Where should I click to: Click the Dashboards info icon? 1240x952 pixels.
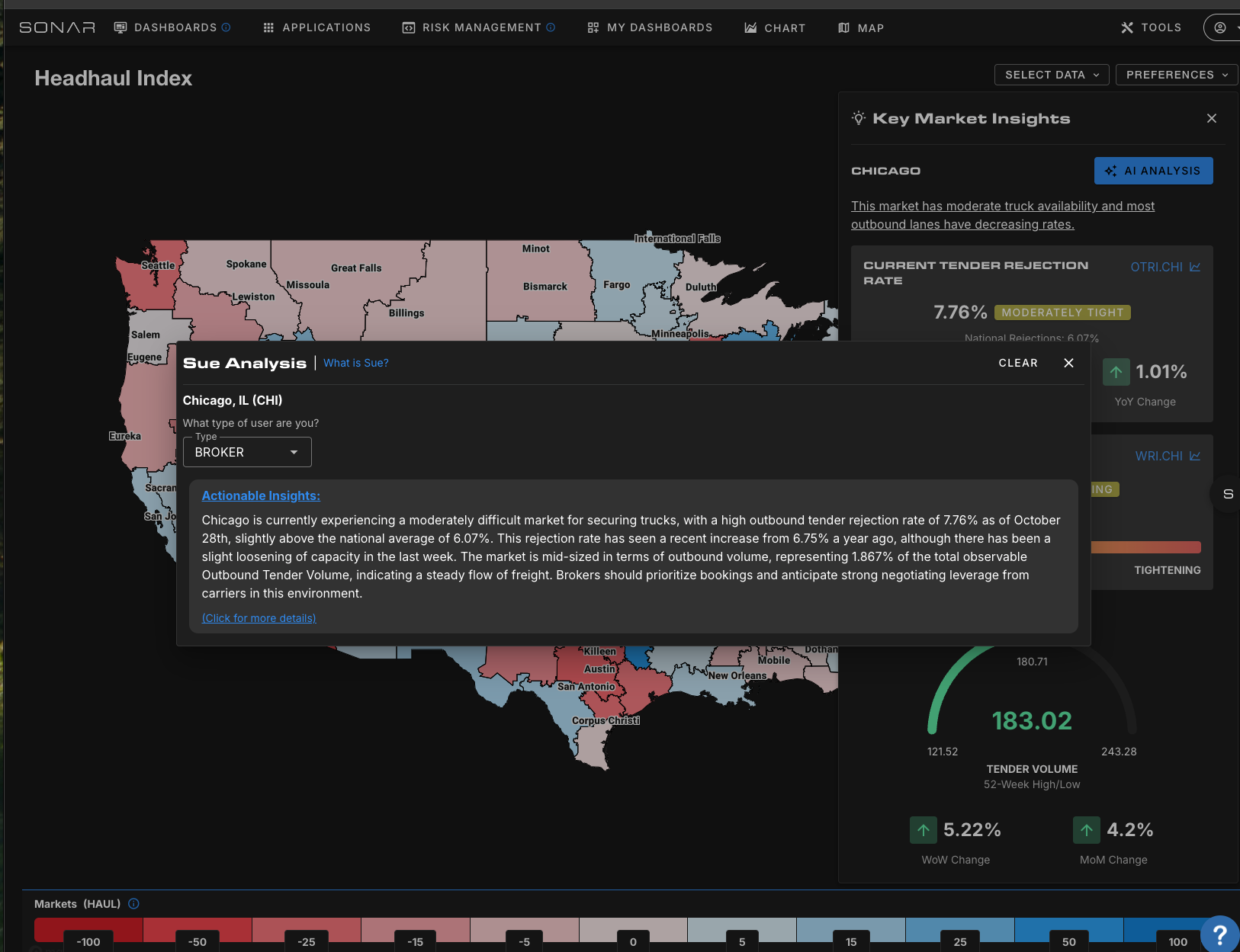click(x=226, y=27)
